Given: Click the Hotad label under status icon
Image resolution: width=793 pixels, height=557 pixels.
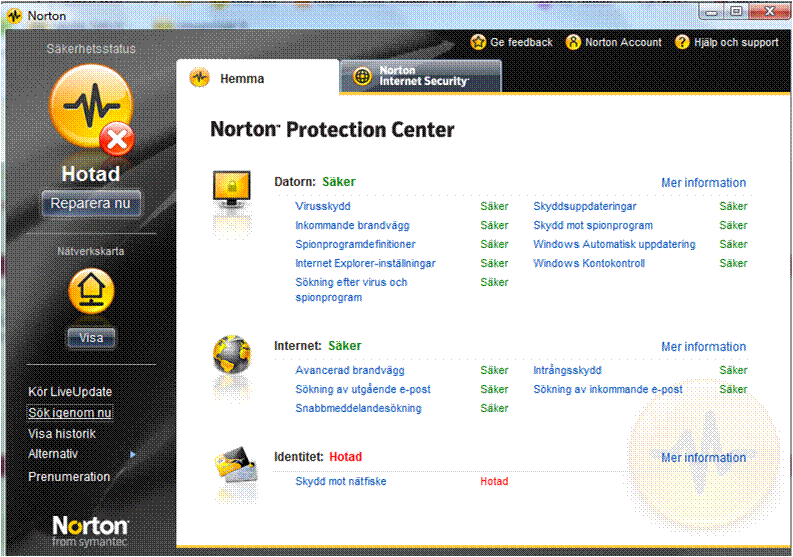Looking at the screenshot, I should coord(91,174).
